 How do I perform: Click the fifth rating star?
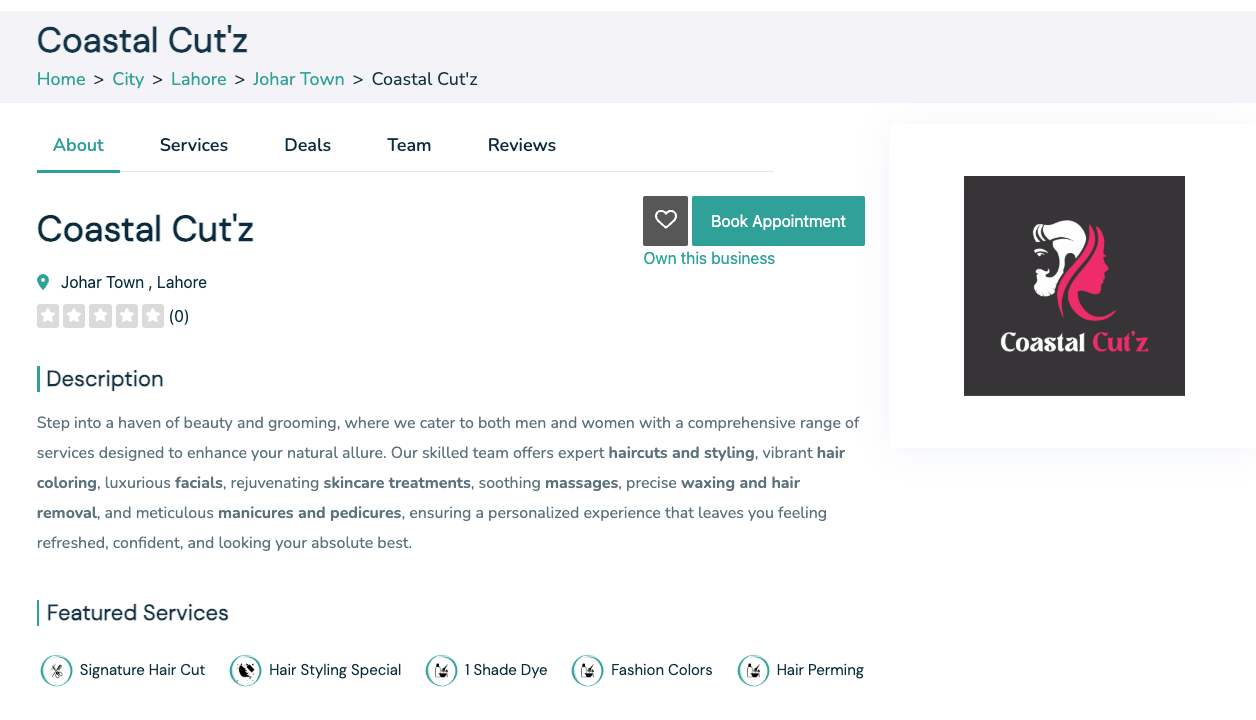click(x=152, y=316)
